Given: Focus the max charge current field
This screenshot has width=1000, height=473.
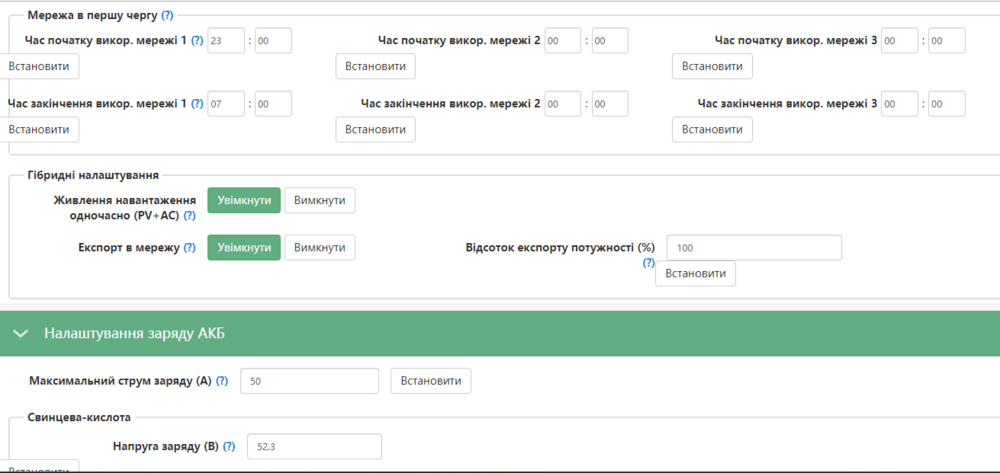Looking at the screenshot, I should [310, 381].
